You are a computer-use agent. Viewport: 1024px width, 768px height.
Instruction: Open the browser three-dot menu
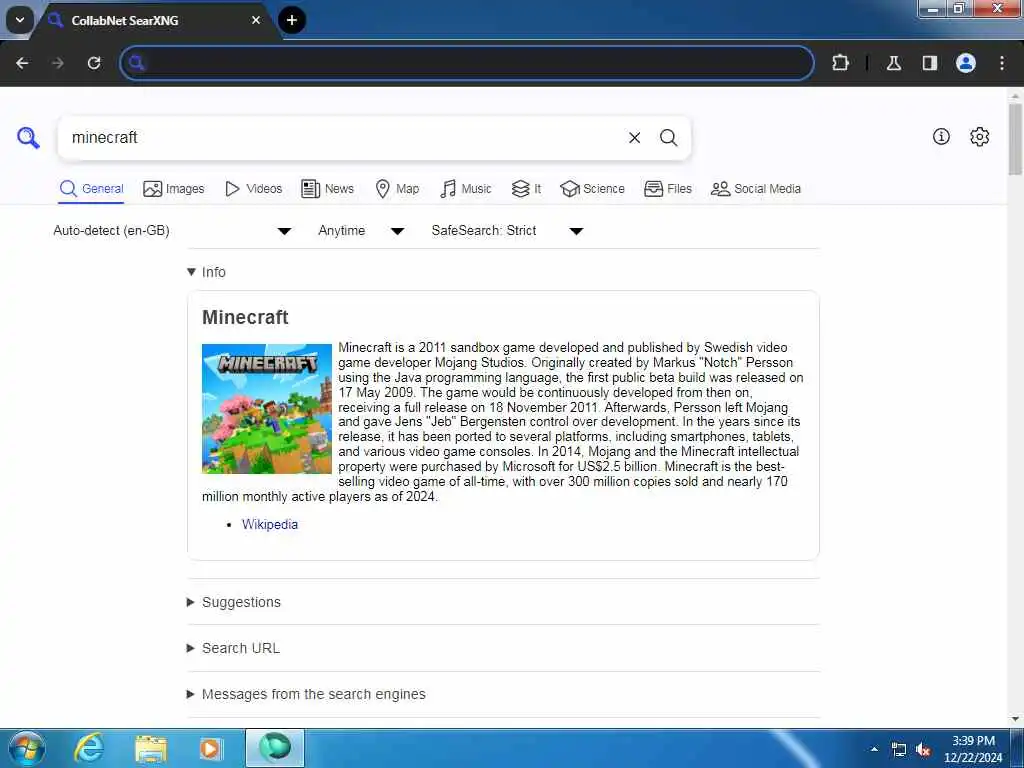[x=1002, y=63]
